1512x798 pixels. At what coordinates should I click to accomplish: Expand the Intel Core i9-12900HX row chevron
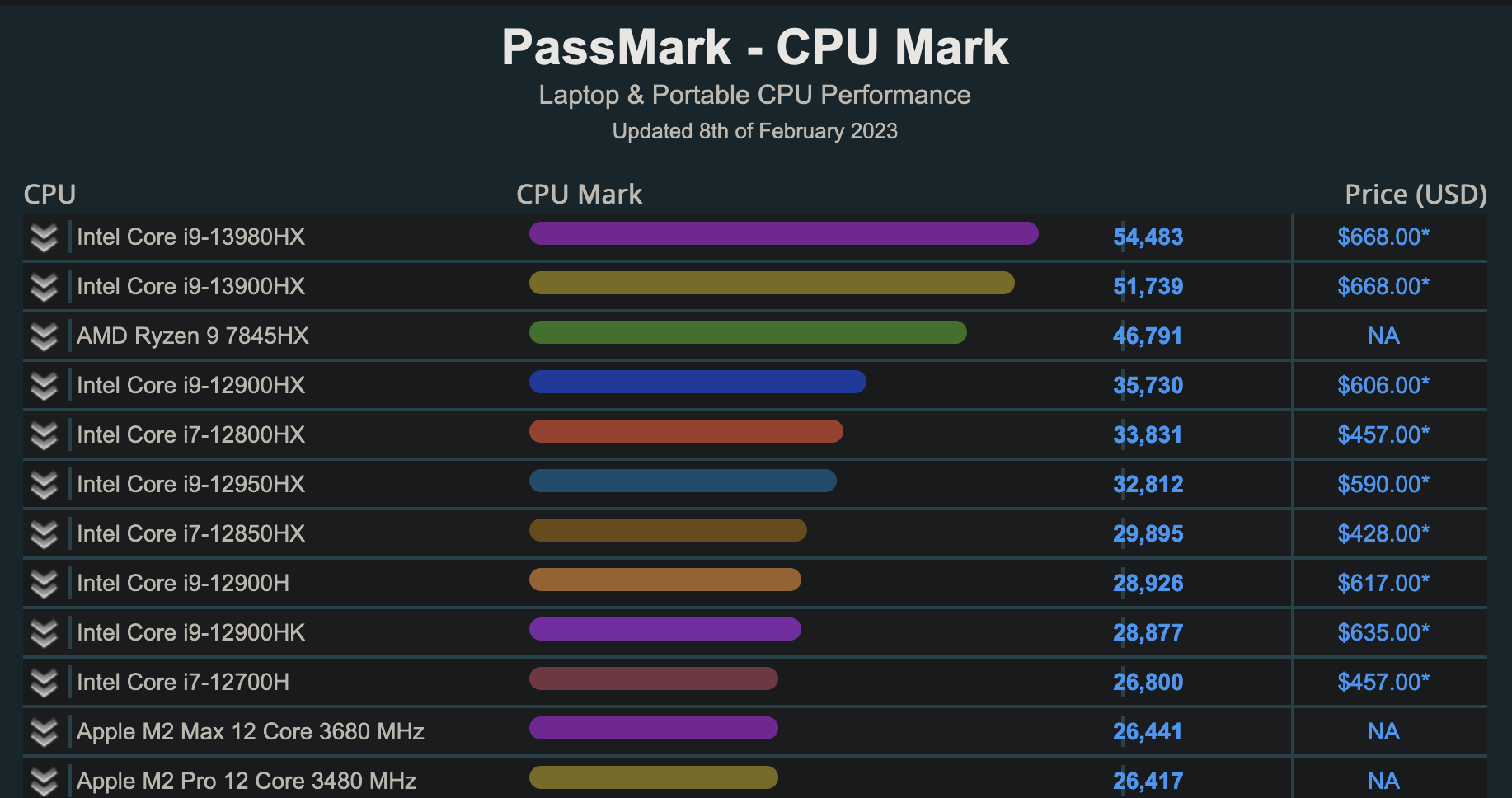pos(44,386)
